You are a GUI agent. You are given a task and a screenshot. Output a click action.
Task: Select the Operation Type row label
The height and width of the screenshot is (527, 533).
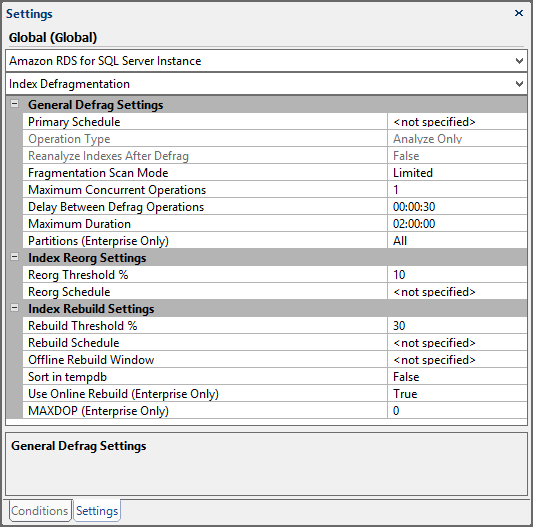tap(69, 139)
